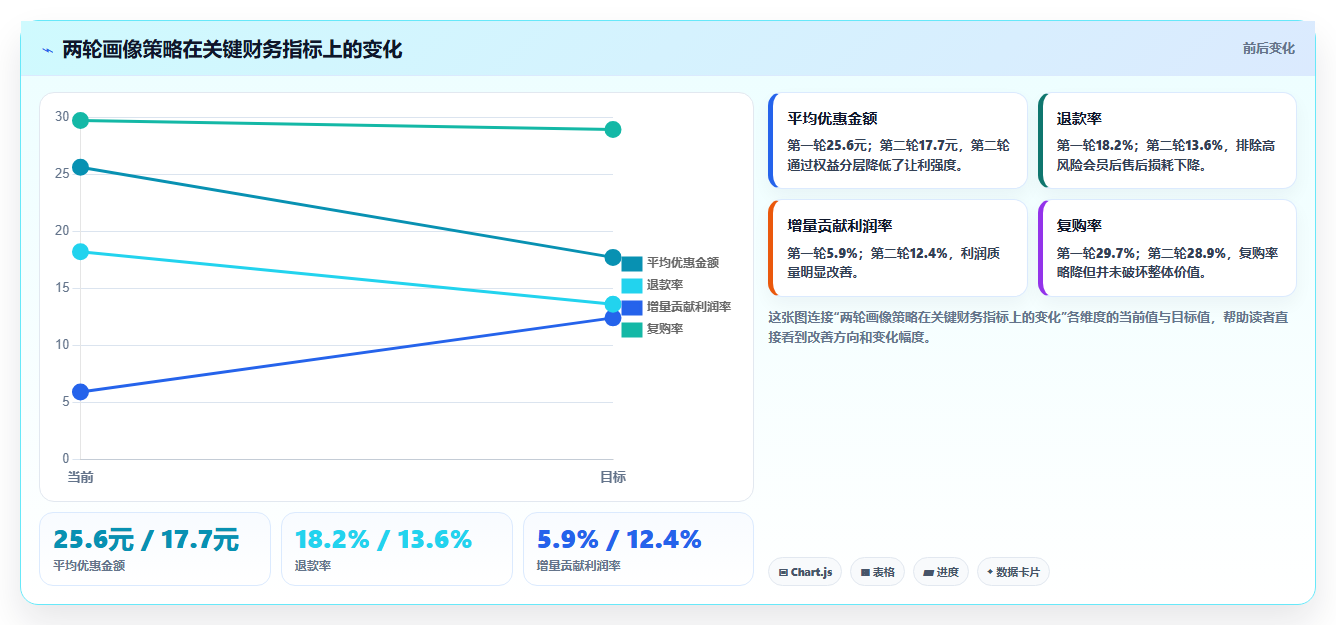The image size is (1336, 625).
Task: Click the dashboard title 两轮画像策略在关键财务指标上的变化
Action: coord(232,49)
